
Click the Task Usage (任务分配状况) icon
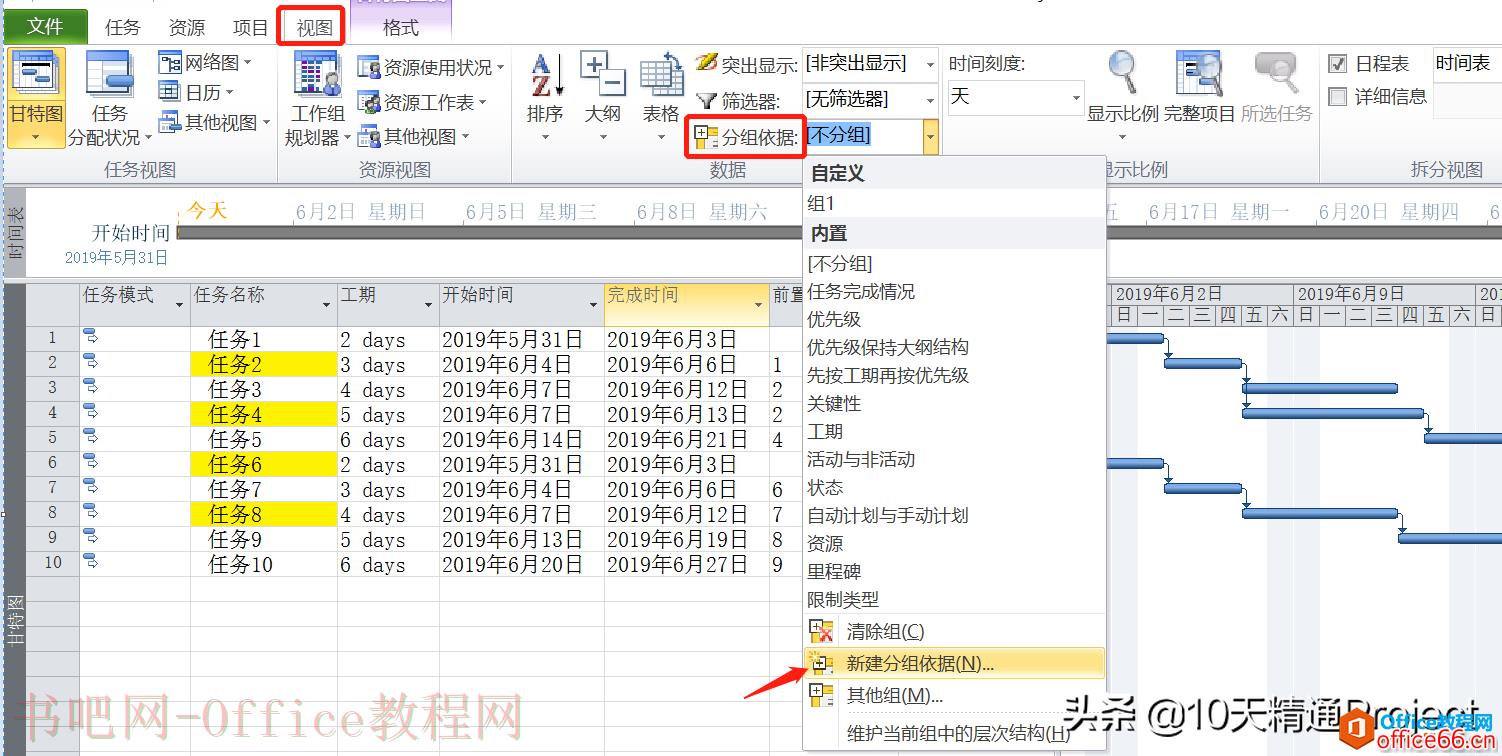[109, 76]
